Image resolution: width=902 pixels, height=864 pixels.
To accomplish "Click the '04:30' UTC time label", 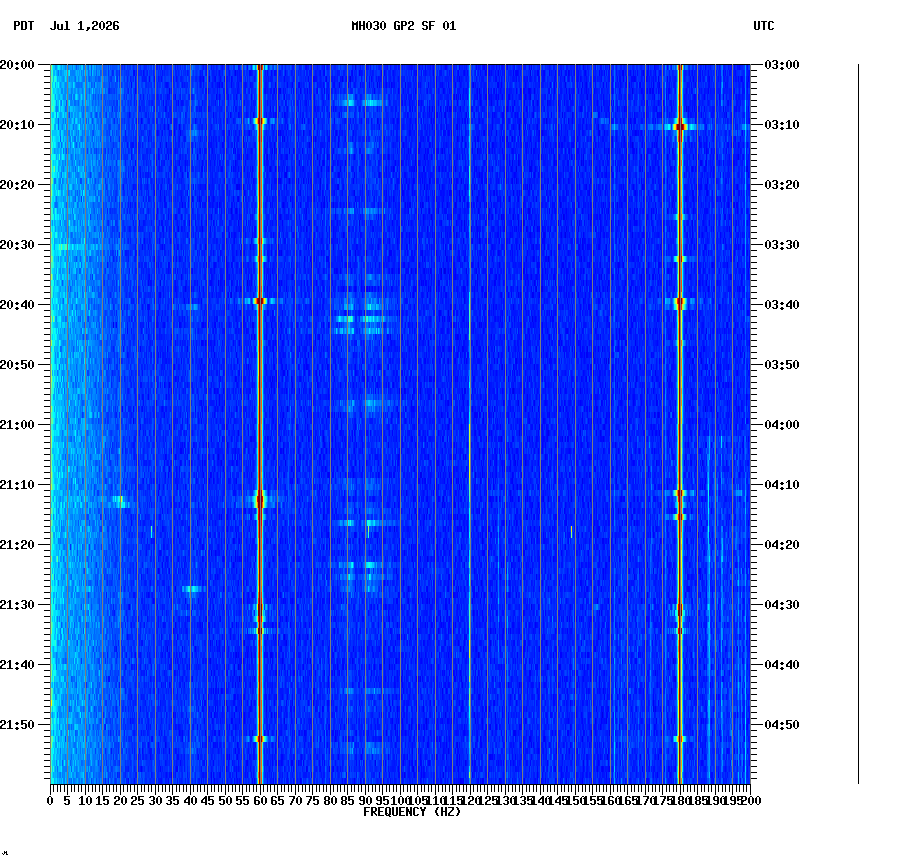I will pos(782,605).
